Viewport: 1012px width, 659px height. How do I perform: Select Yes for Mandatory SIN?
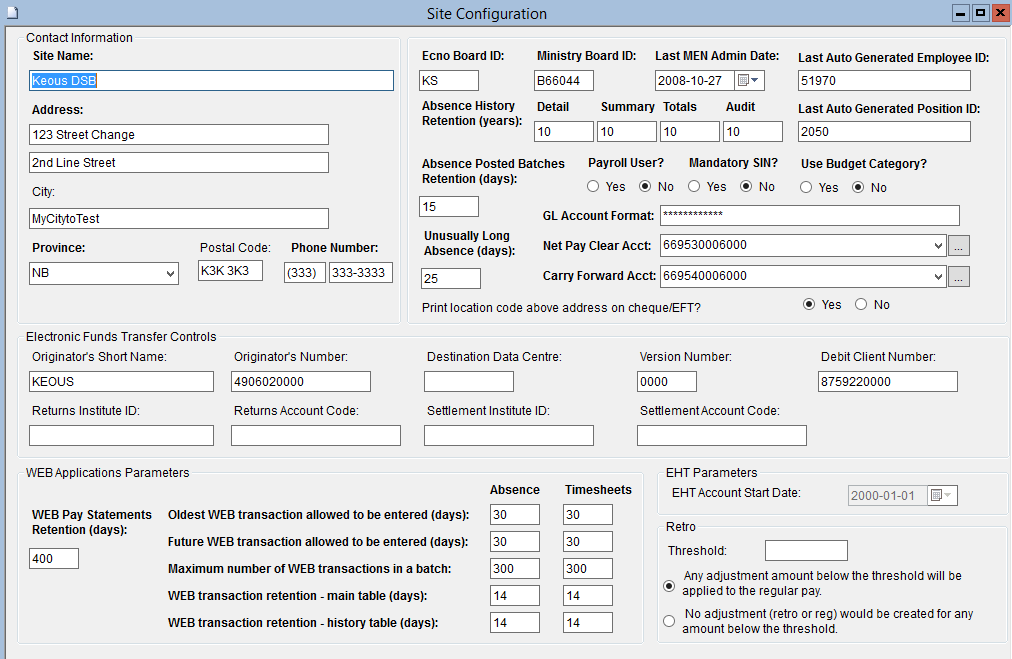(694, 187)
